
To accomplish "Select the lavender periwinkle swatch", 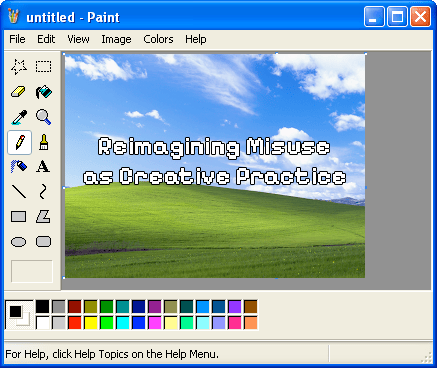I will [x=219, y=323].
